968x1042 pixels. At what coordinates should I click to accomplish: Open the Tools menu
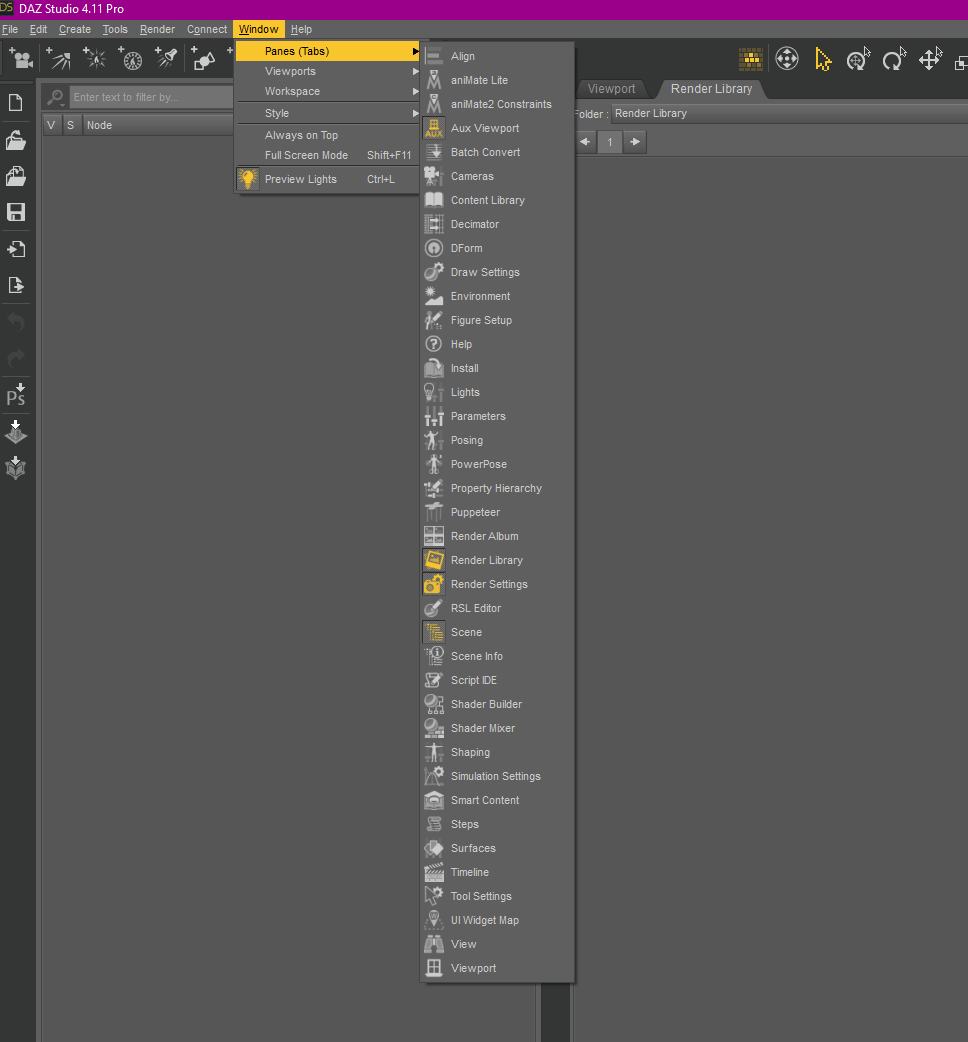(115, 29)
